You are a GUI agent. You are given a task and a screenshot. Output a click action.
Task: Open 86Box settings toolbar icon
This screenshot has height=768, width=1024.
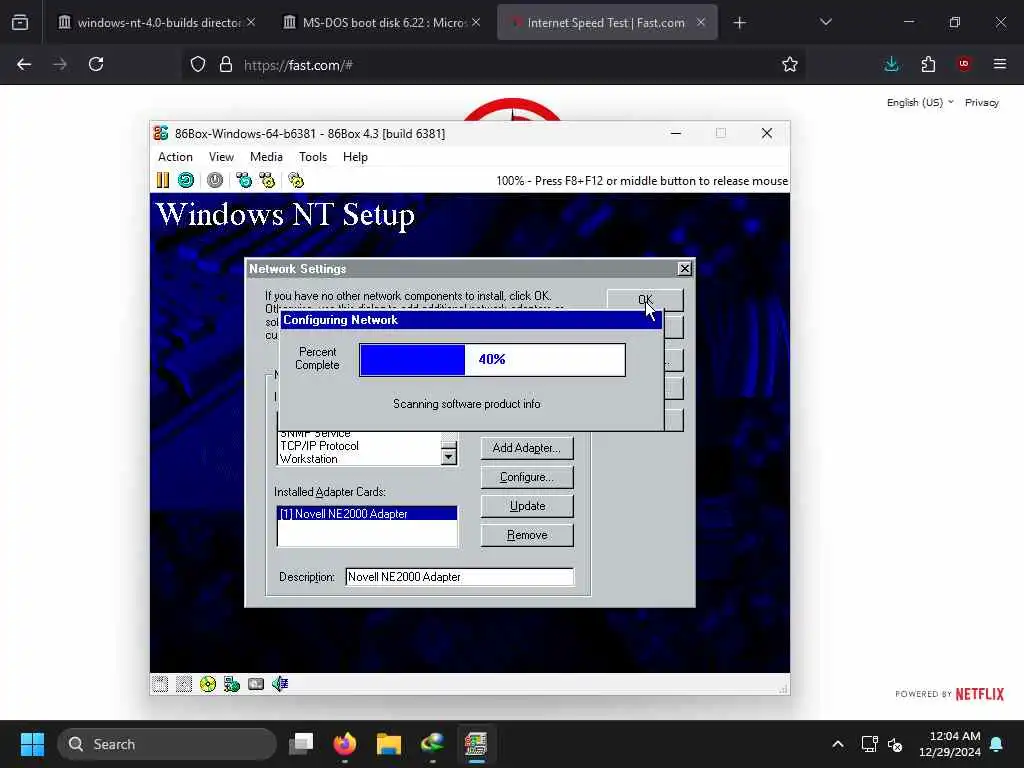296,180
